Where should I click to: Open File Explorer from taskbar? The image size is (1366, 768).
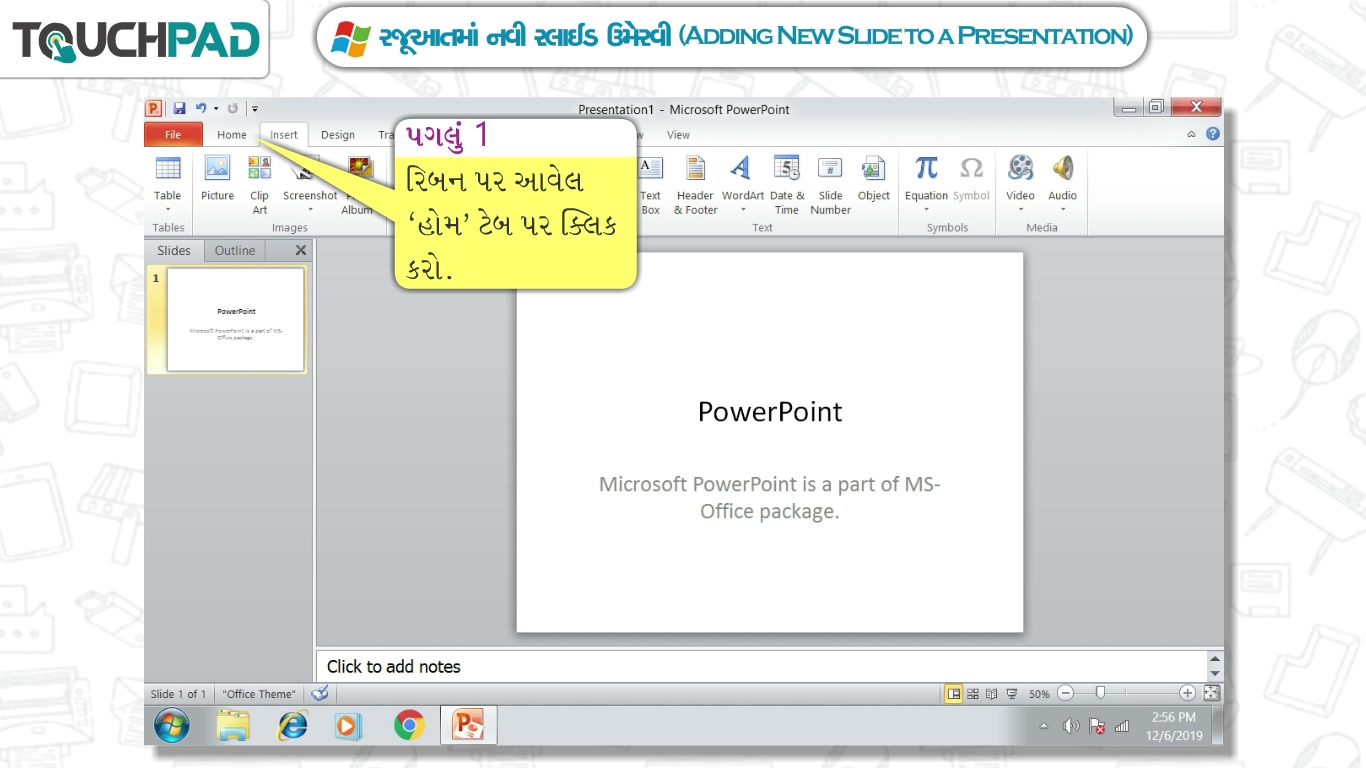pos(234,725)
